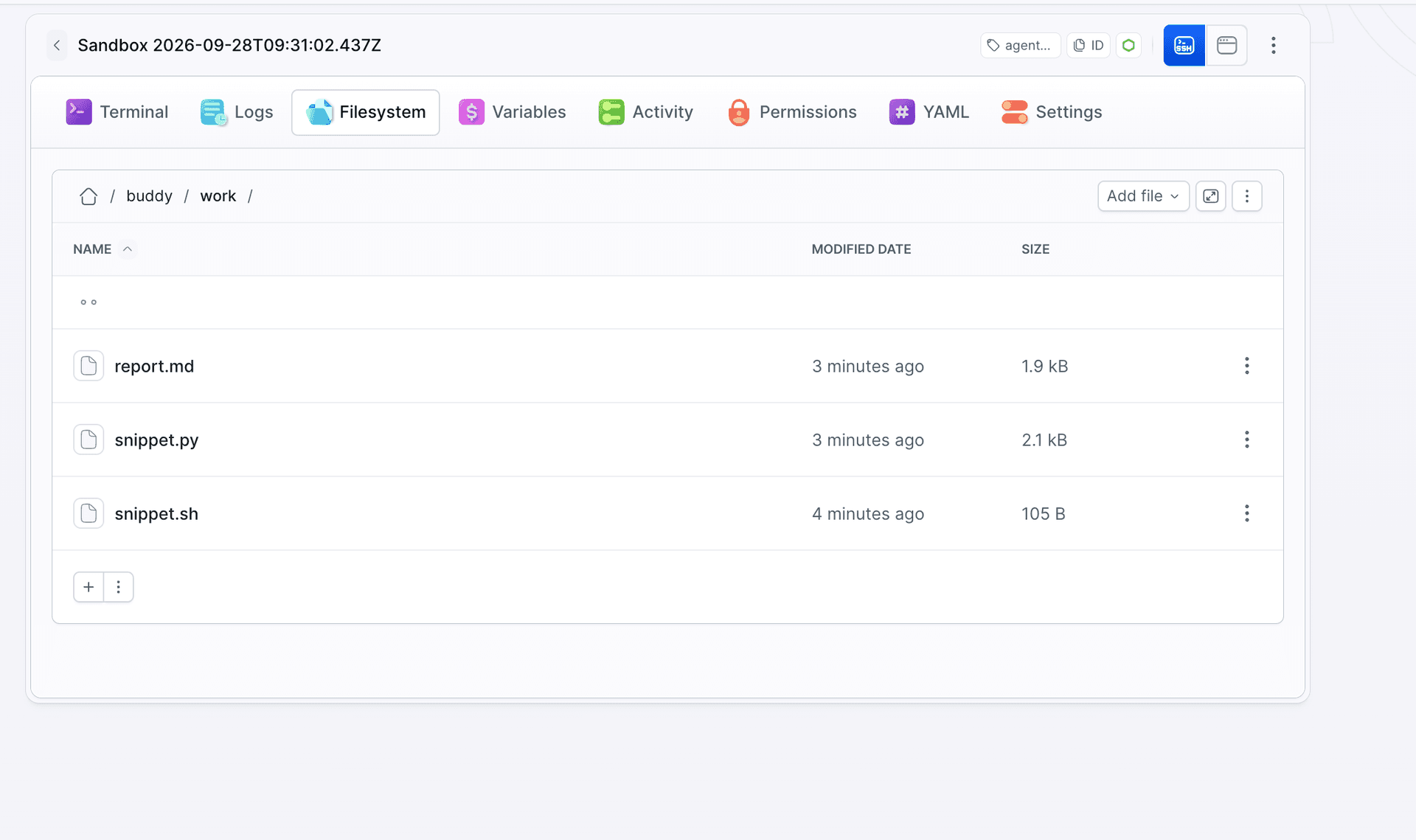Open the more options beside the plus
1416x840 pixels.
[118, 587]
